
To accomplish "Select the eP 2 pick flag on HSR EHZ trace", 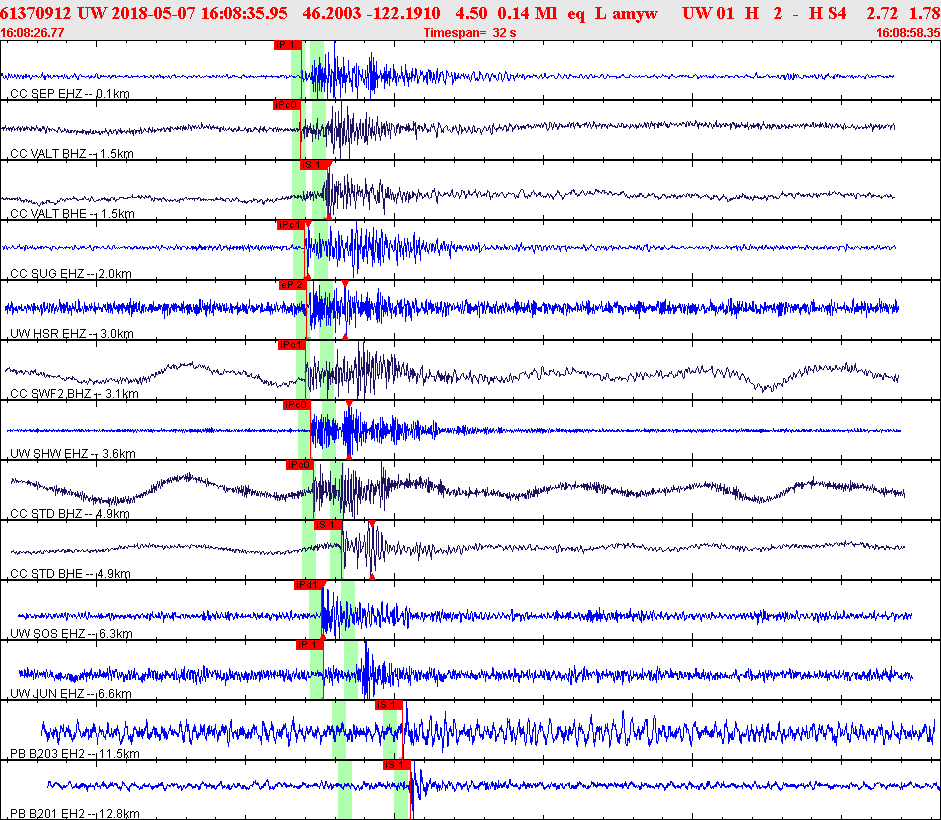I will [x=293, y=285].
